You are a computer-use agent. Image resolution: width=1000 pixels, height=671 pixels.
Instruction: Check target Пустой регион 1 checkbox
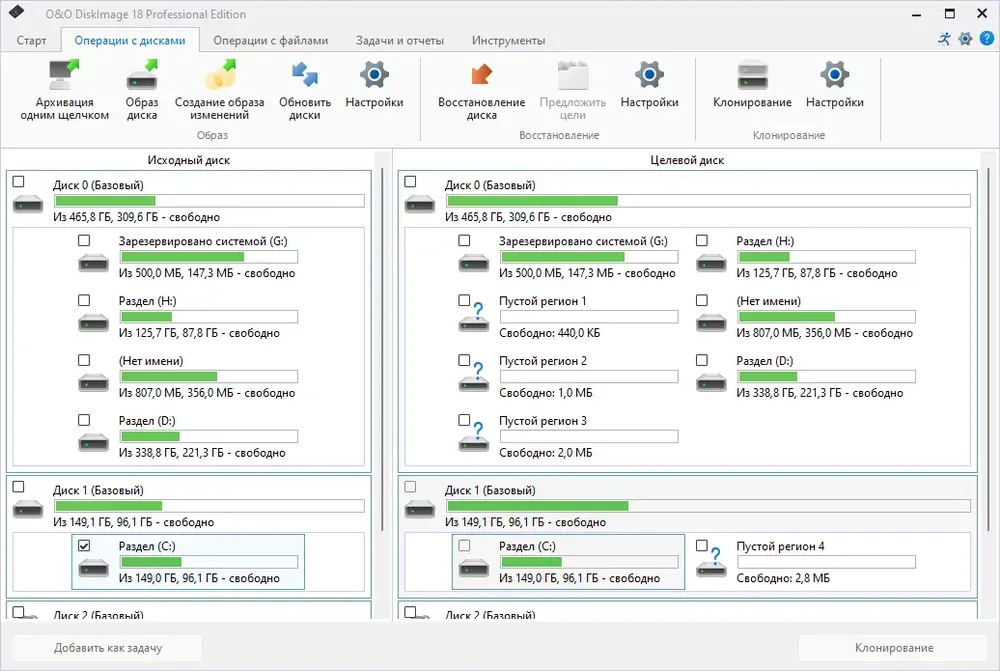click(x=464, y=300)
